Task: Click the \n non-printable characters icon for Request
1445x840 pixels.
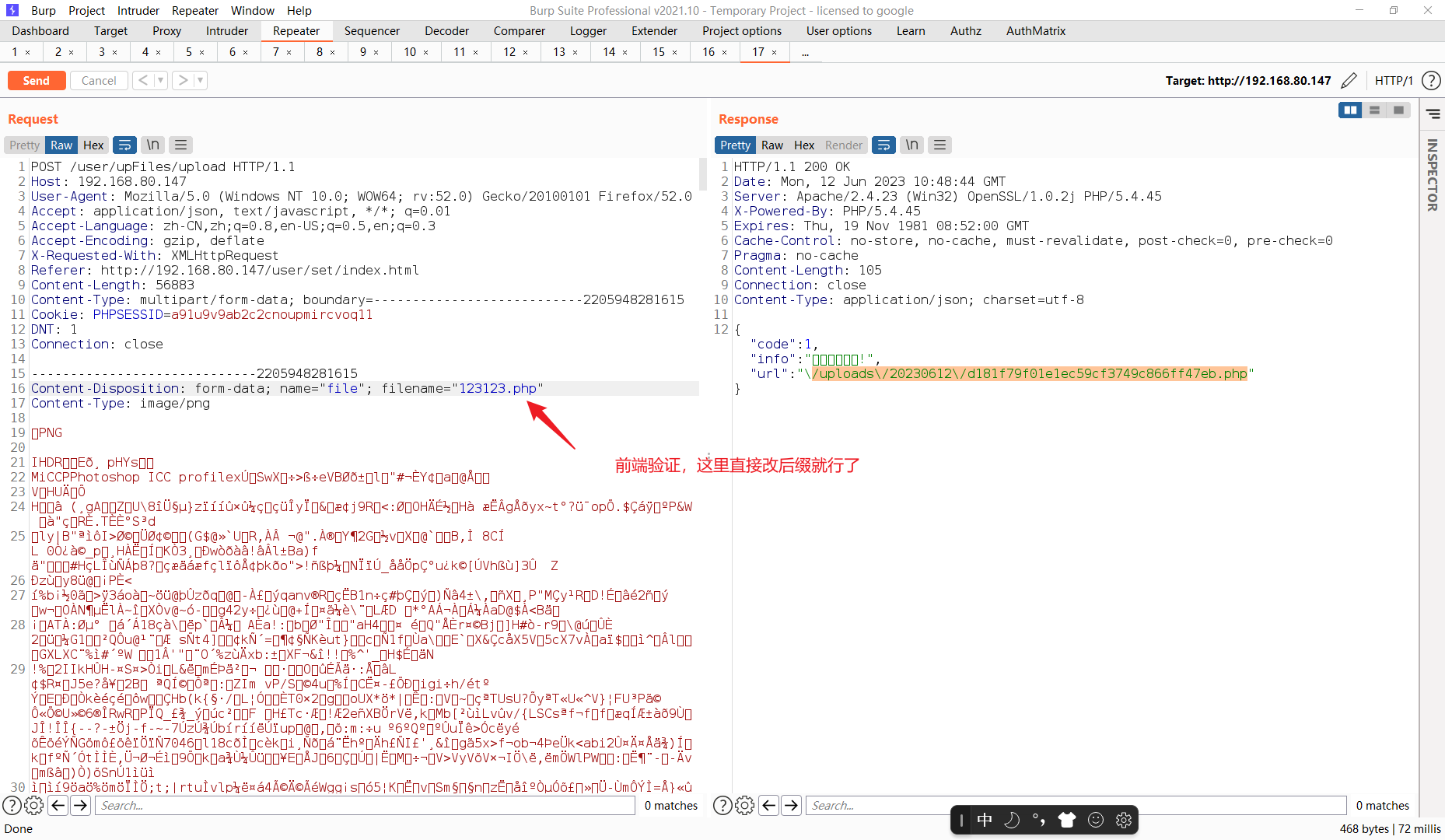Action: click(x=152, y=145)
